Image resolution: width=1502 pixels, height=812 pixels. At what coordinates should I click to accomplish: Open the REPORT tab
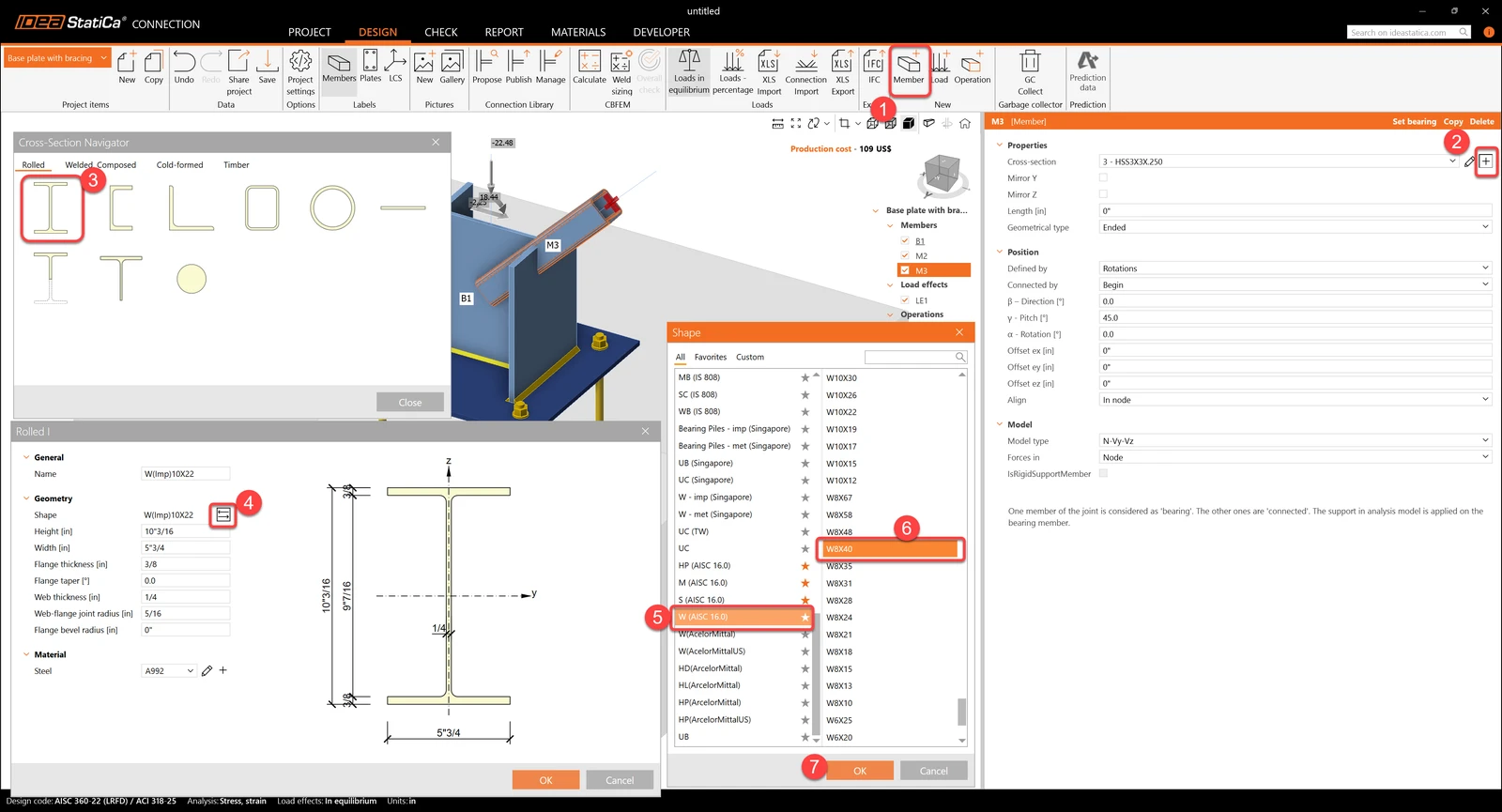[504, 32]
